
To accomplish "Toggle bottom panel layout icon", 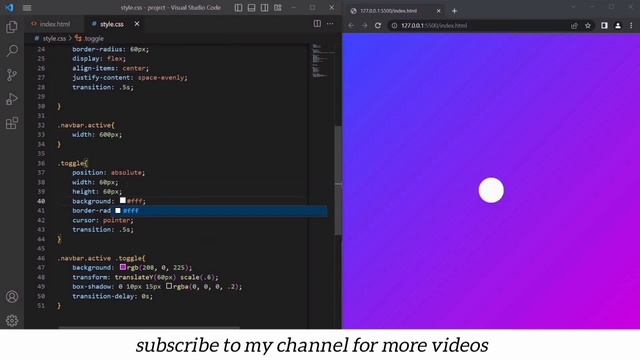I will [x=251, y=8].
